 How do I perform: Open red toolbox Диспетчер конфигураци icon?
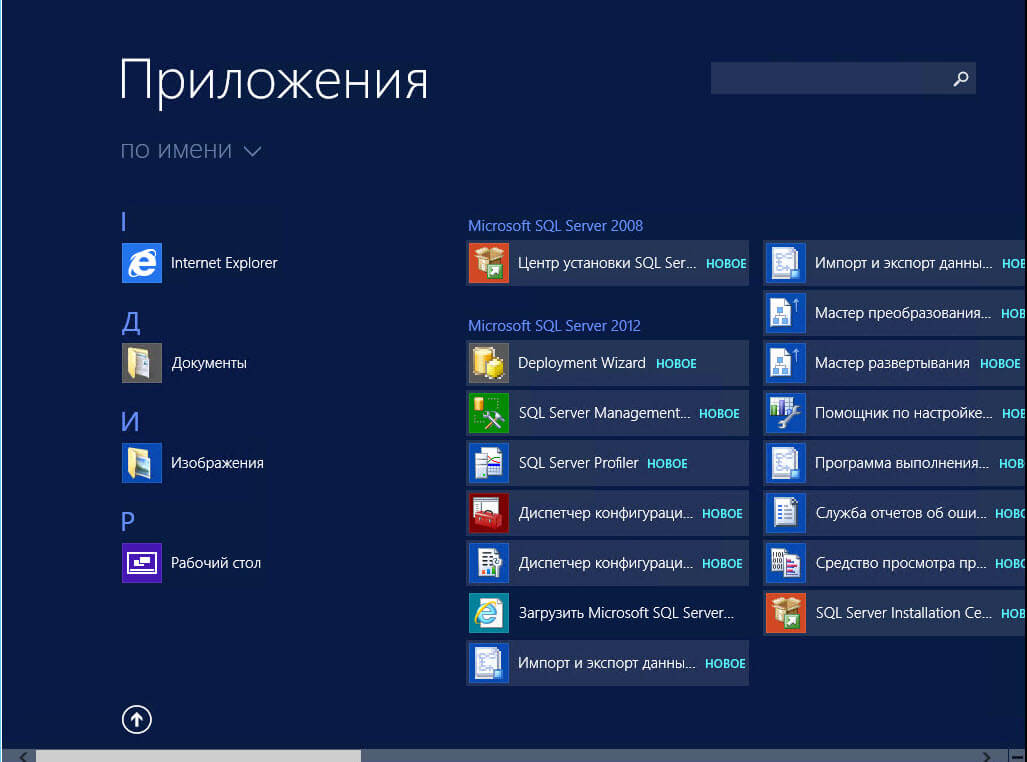[x=489, y=513]
